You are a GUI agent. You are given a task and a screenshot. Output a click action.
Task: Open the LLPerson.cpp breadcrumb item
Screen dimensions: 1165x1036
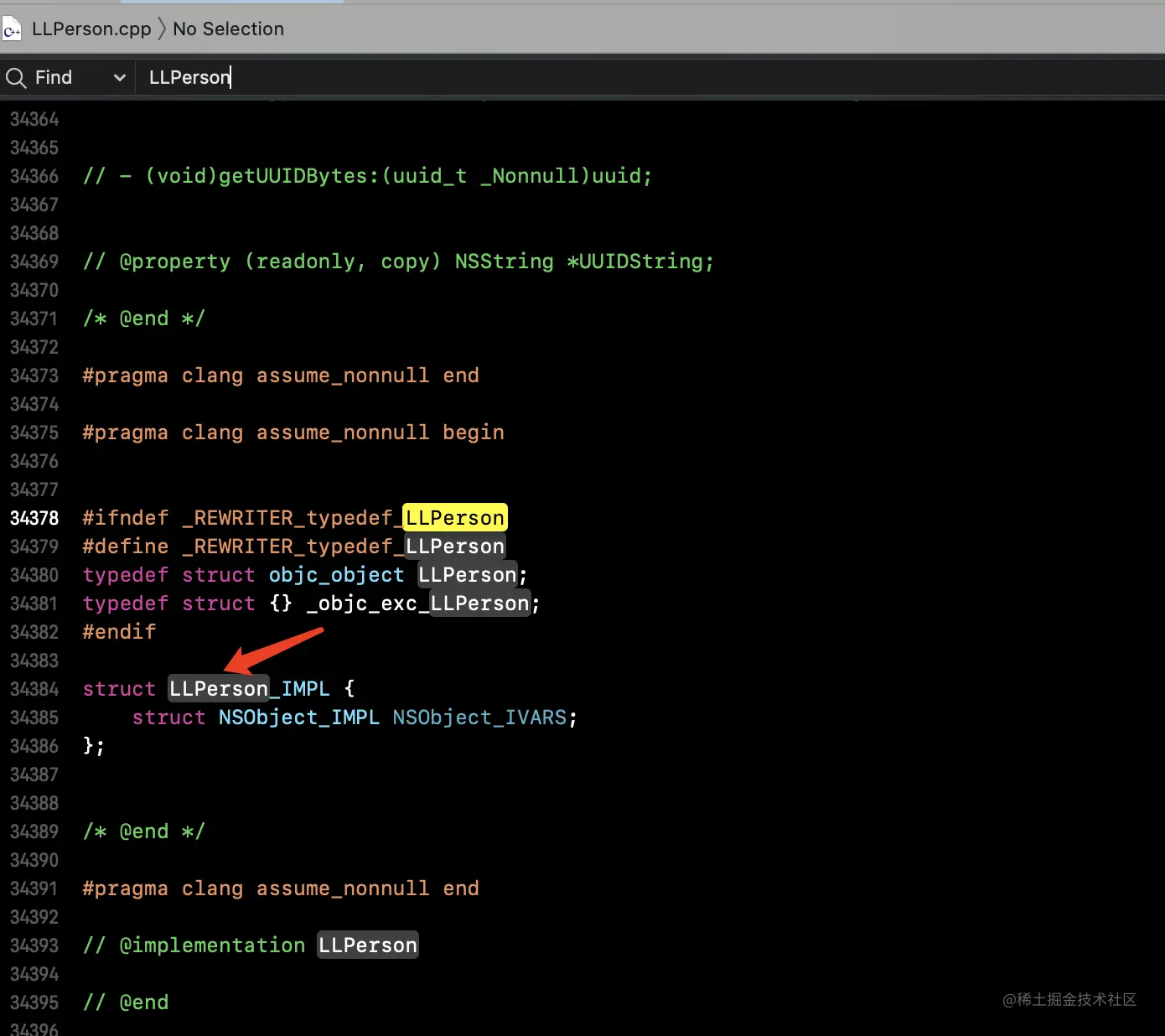click(91, 29)
